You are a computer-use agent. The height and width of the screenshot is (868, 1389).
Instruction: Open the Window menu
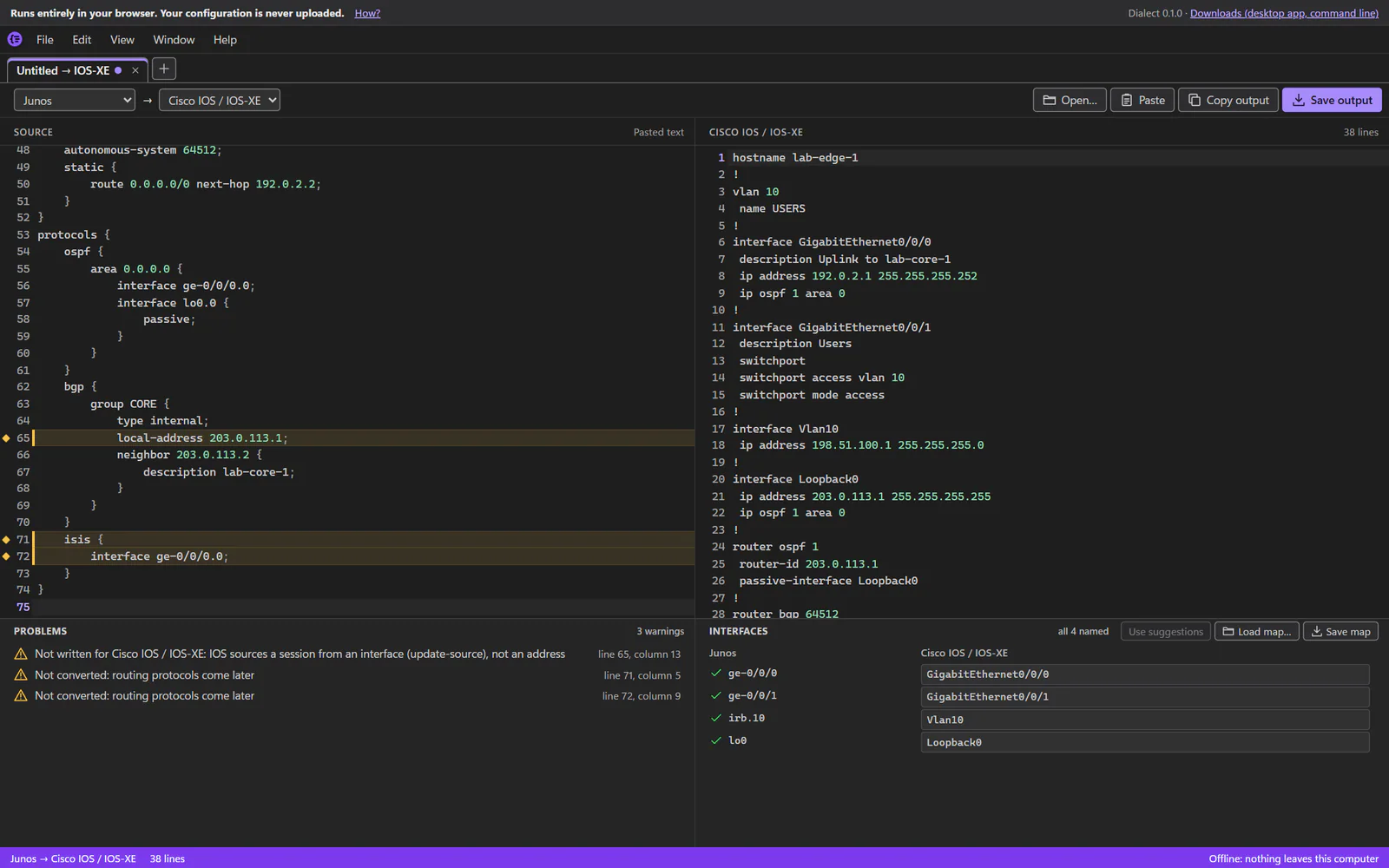(174, 40)
